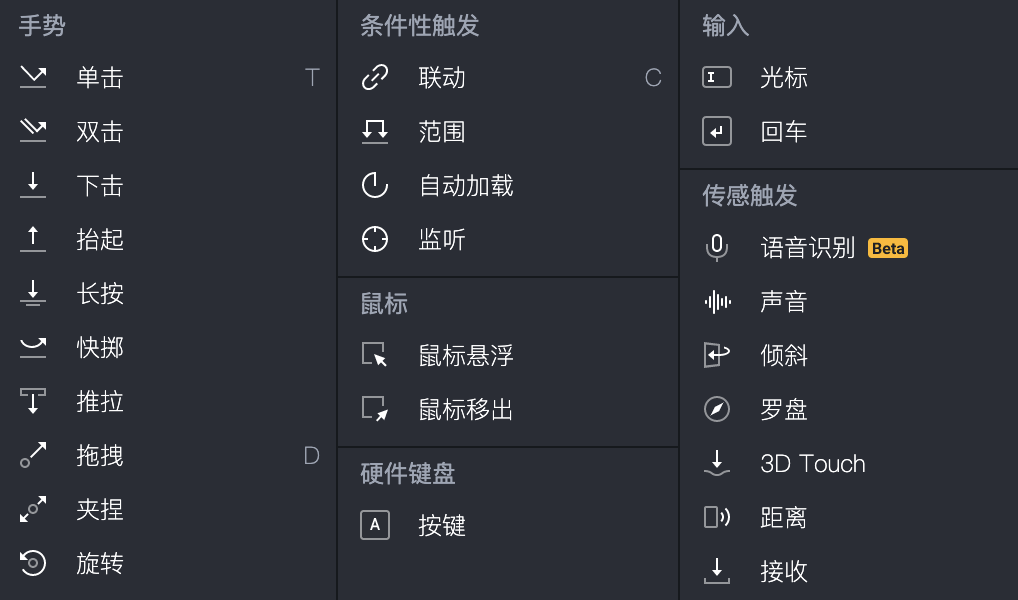Click the 旋转 rotate gesture icon

point(33,564)
